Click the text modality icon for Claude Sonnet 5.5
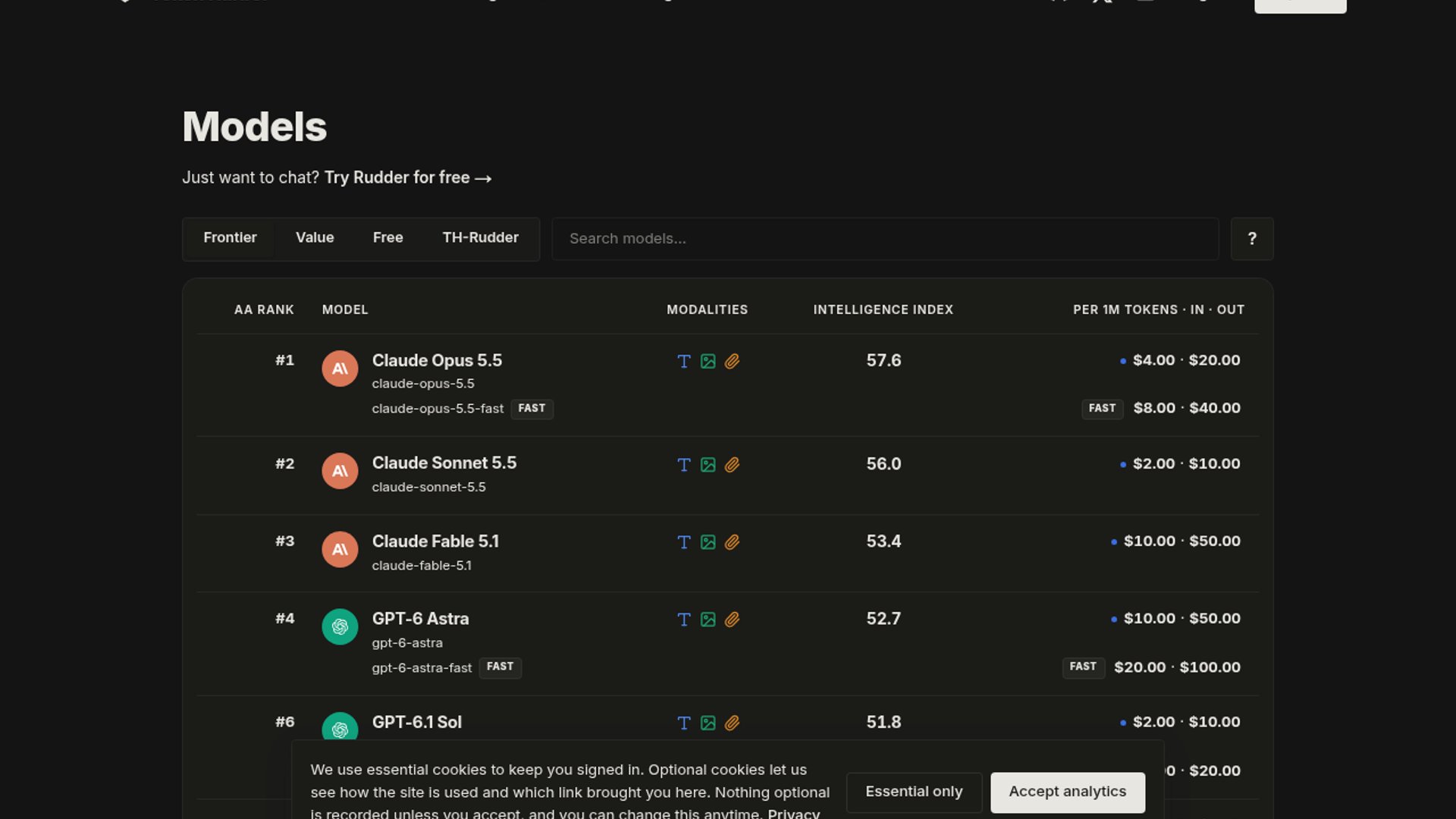This screenshot has width=1456, height=819. (684, 465)
